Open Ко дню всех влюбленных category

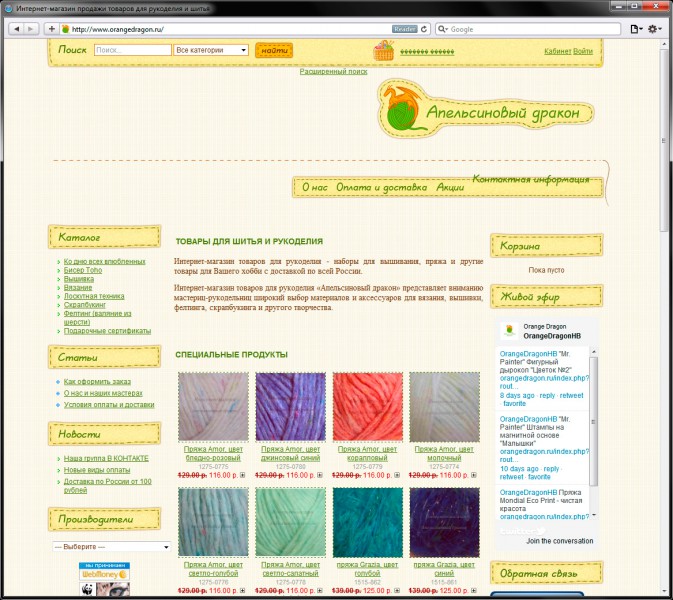(x=105, y=261)
